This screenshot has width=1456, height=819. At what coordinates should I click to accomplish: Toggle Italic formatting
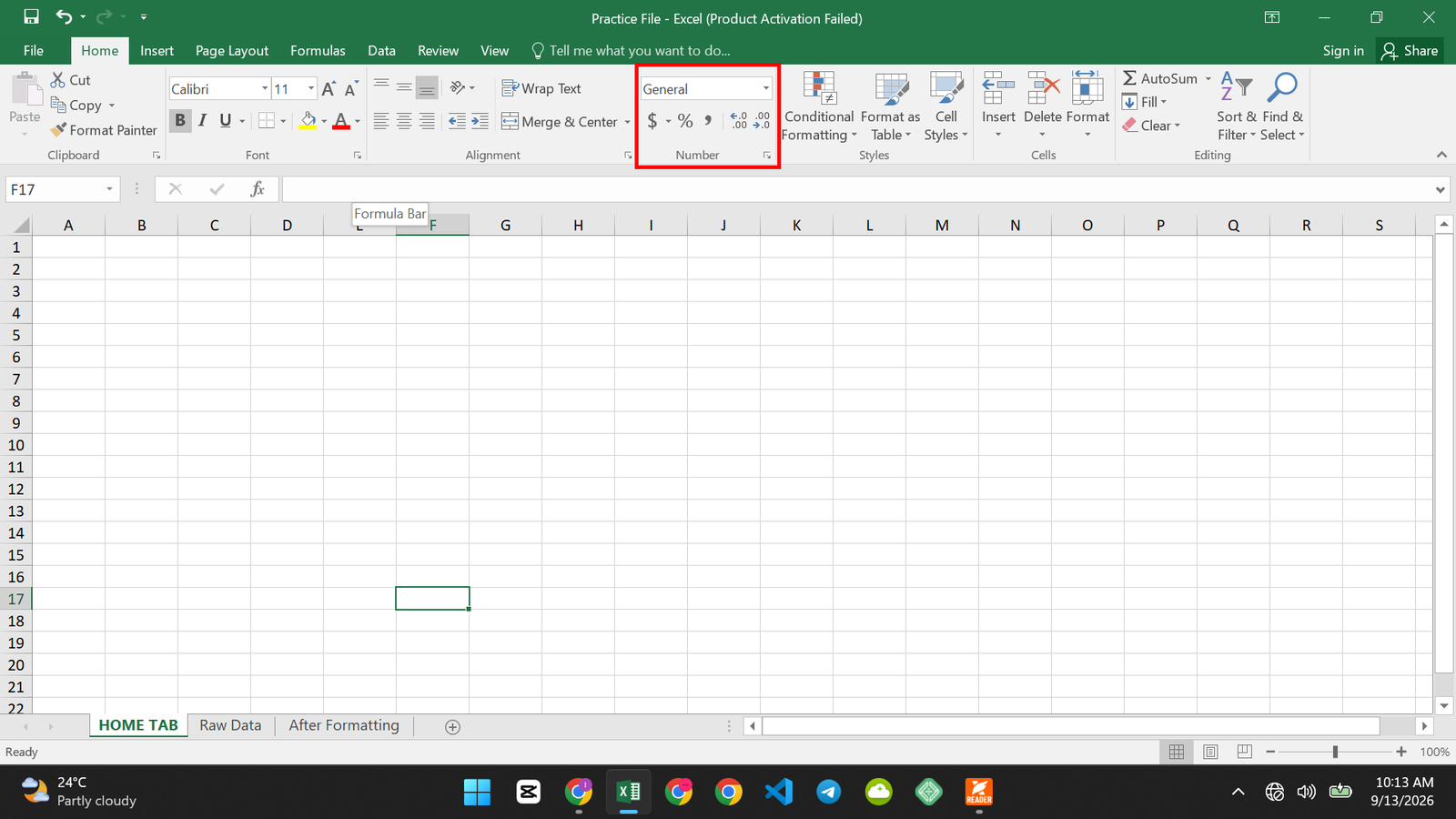pos(203,121)
